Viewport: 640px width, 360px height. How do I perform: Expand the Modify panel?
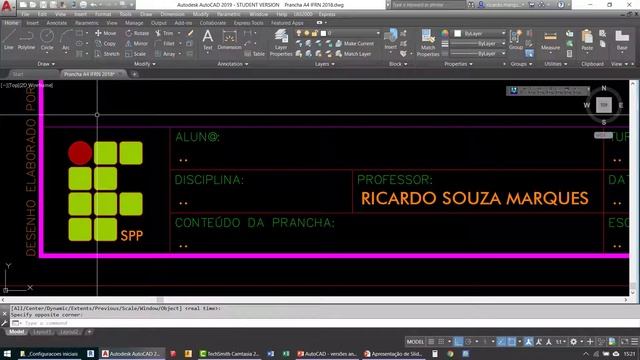click(144, 64)
